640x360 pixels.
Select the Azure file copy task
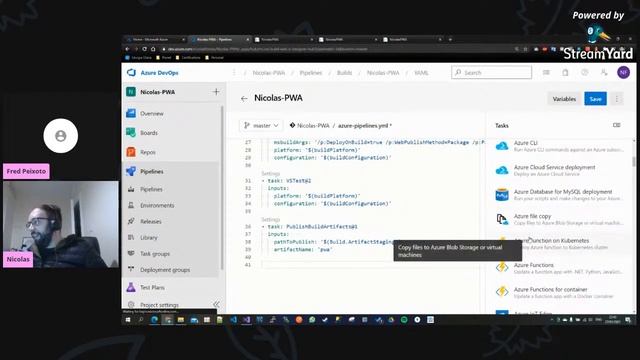pos(559,219)
